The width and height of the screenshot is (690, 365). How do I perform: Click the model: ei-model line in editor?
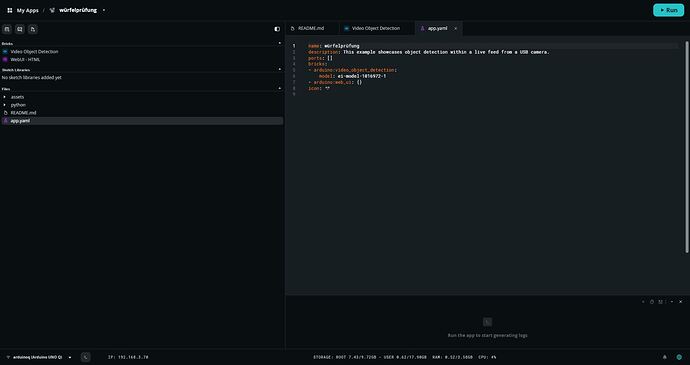352,76
